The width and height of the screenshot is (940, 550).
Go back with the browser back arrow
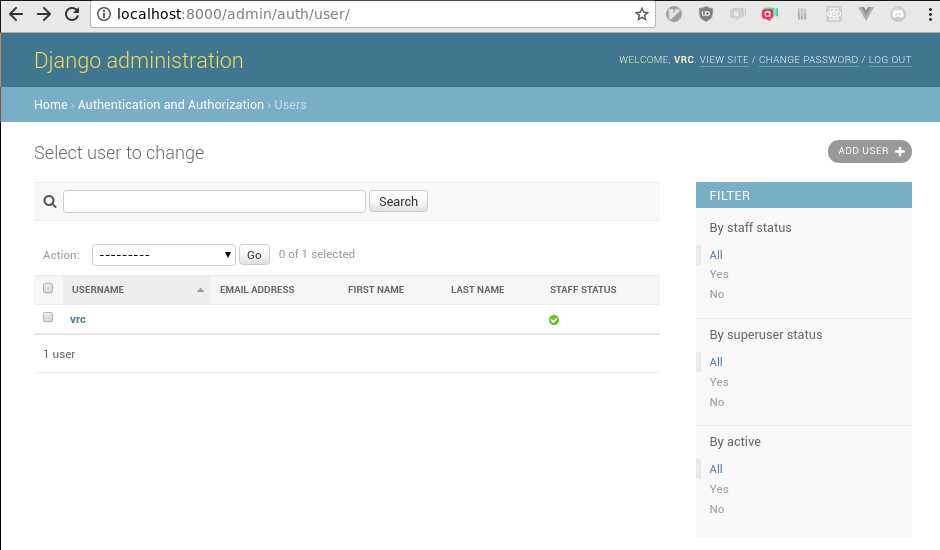pos(16,14)
